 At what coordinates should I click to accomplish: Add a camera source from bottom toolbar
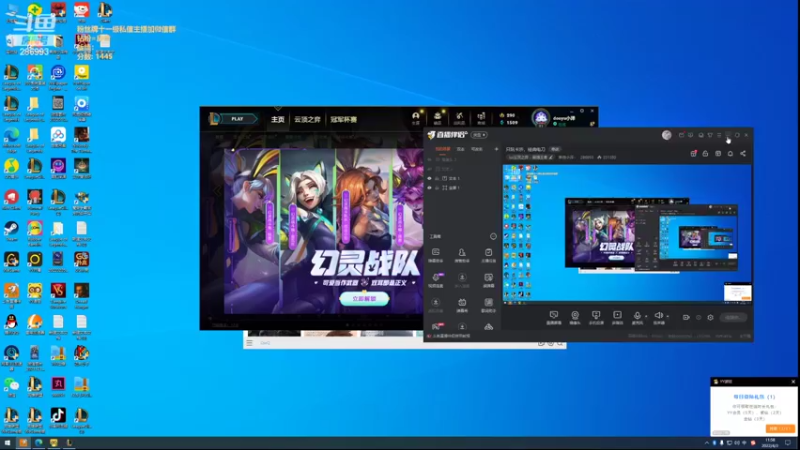pos(575,317)
